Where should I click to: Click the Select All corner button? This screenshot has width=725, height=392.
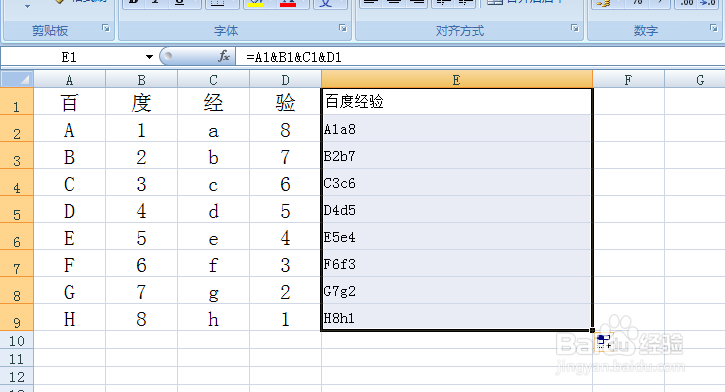coord(17,79)
